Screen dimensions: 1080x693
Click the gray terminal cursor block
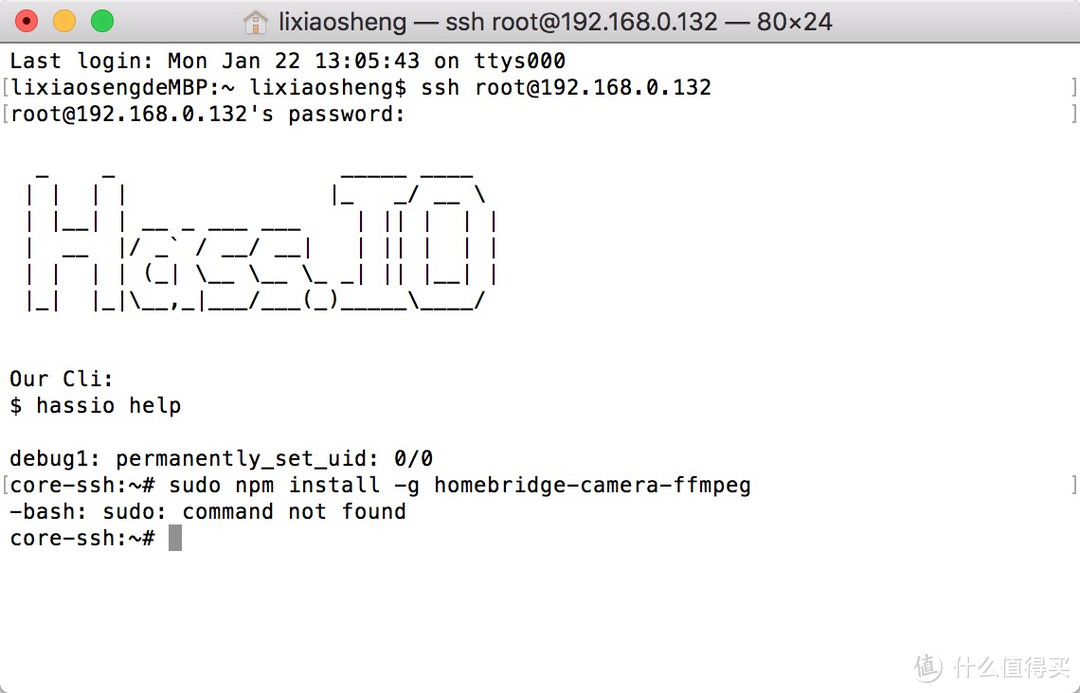click(x=175, y=538)
